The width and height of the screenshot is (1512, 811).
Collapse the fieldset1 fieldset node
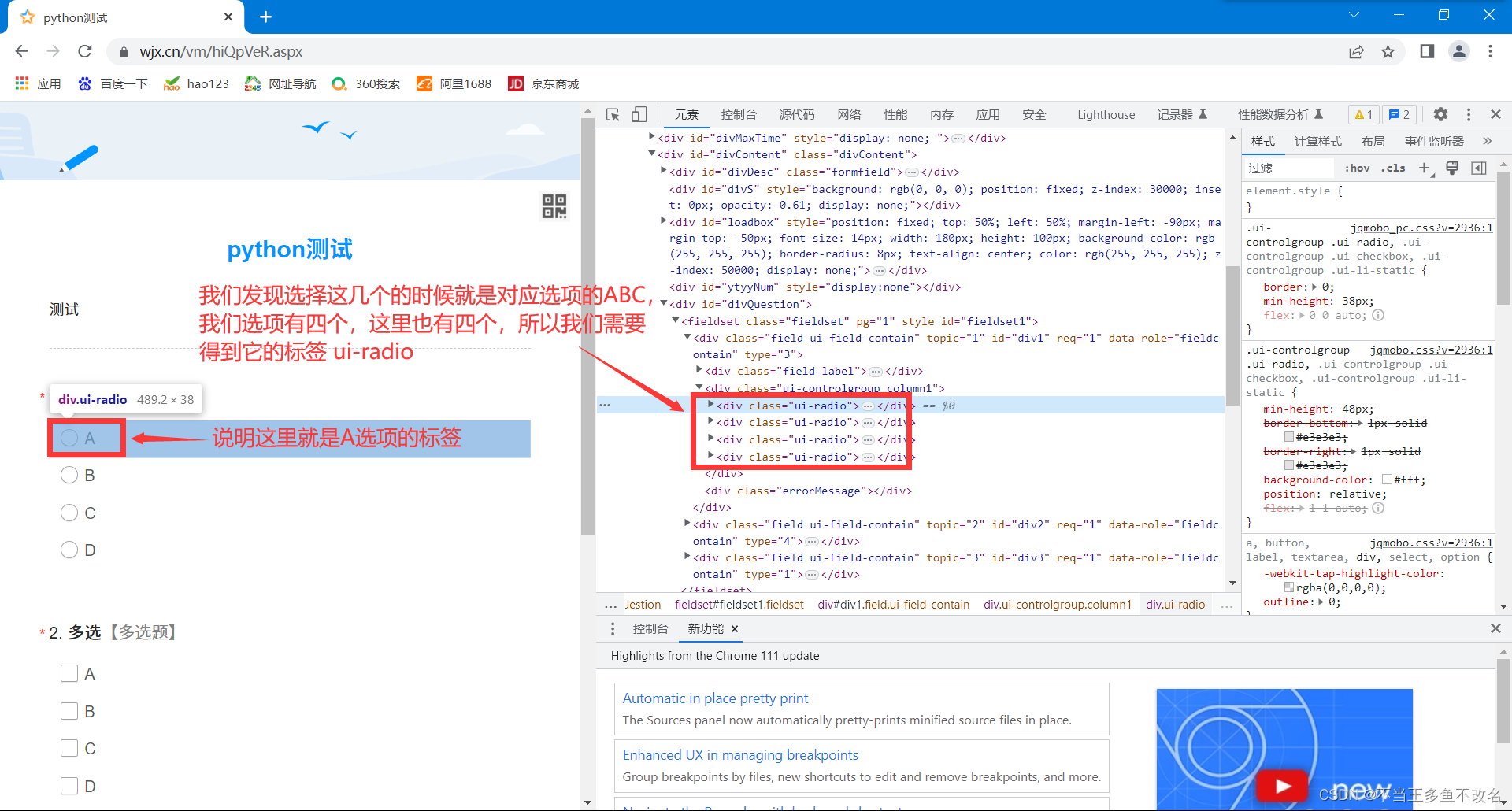coord(675,320)
